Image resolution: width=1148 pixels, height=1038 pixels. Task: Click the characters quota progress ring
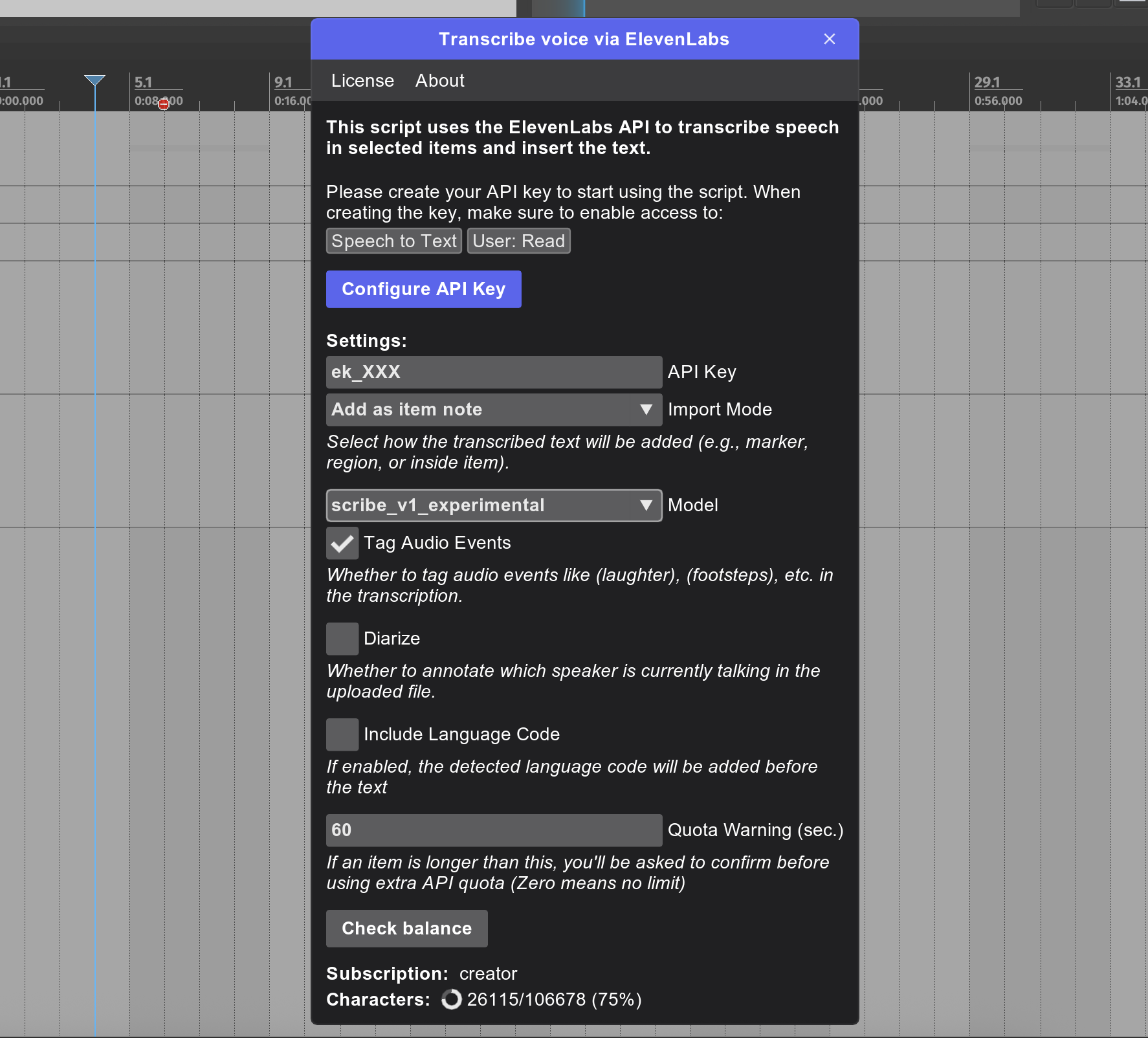(x=452, y=1000)
